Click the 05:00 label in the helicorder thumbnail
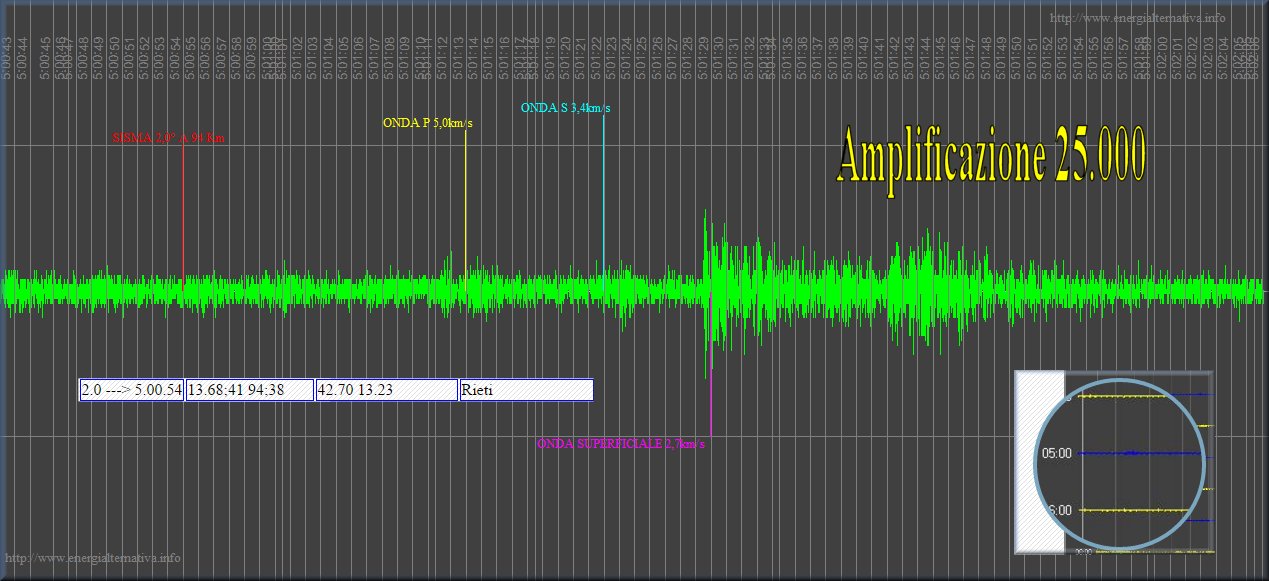The height and width of the screenshot is (581, 1269). pos(1057,452)
